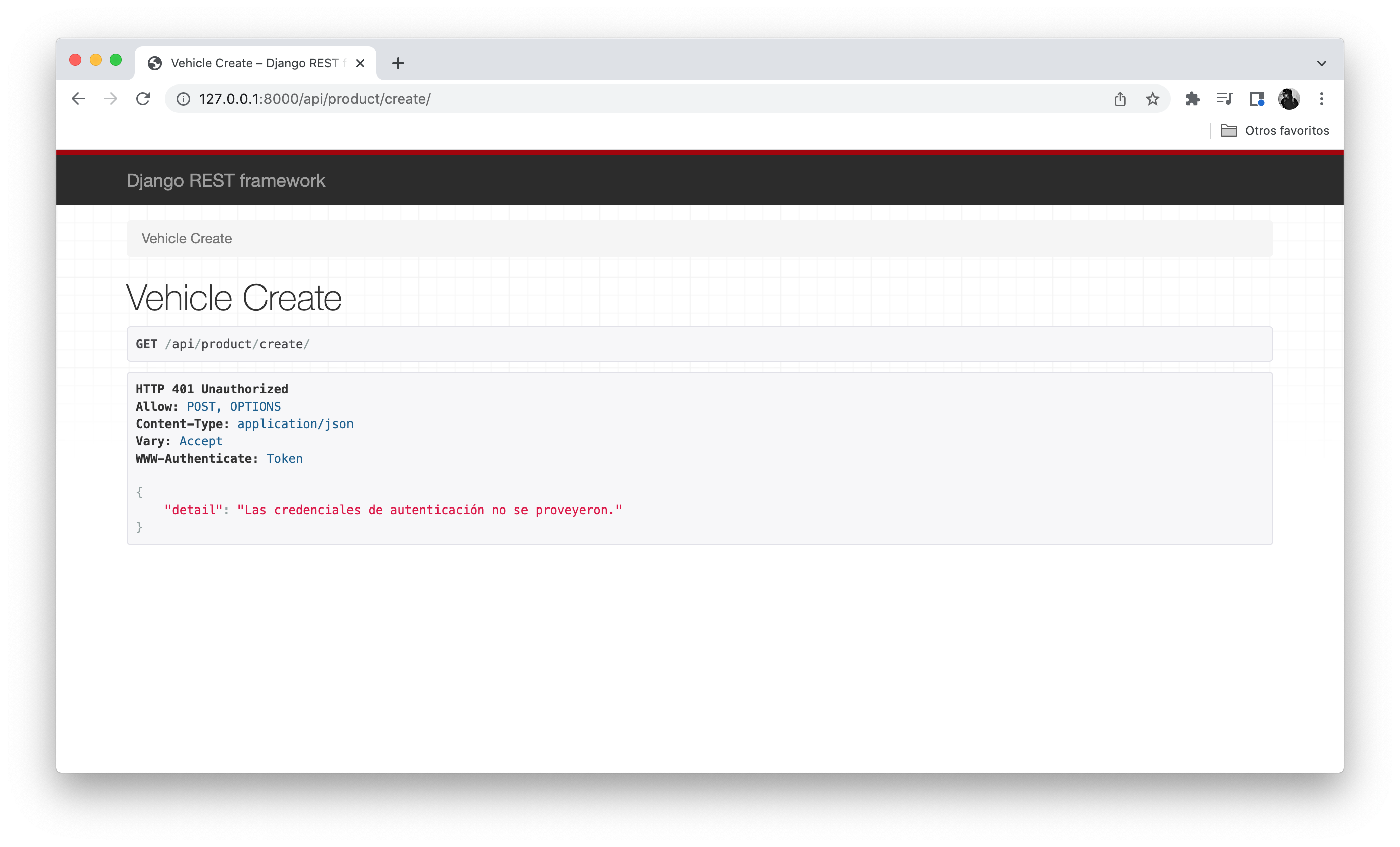The width and height of the screenshot is (1400, 847).
Task: Navigate back with the back arrow
Action: pos(78,99)
